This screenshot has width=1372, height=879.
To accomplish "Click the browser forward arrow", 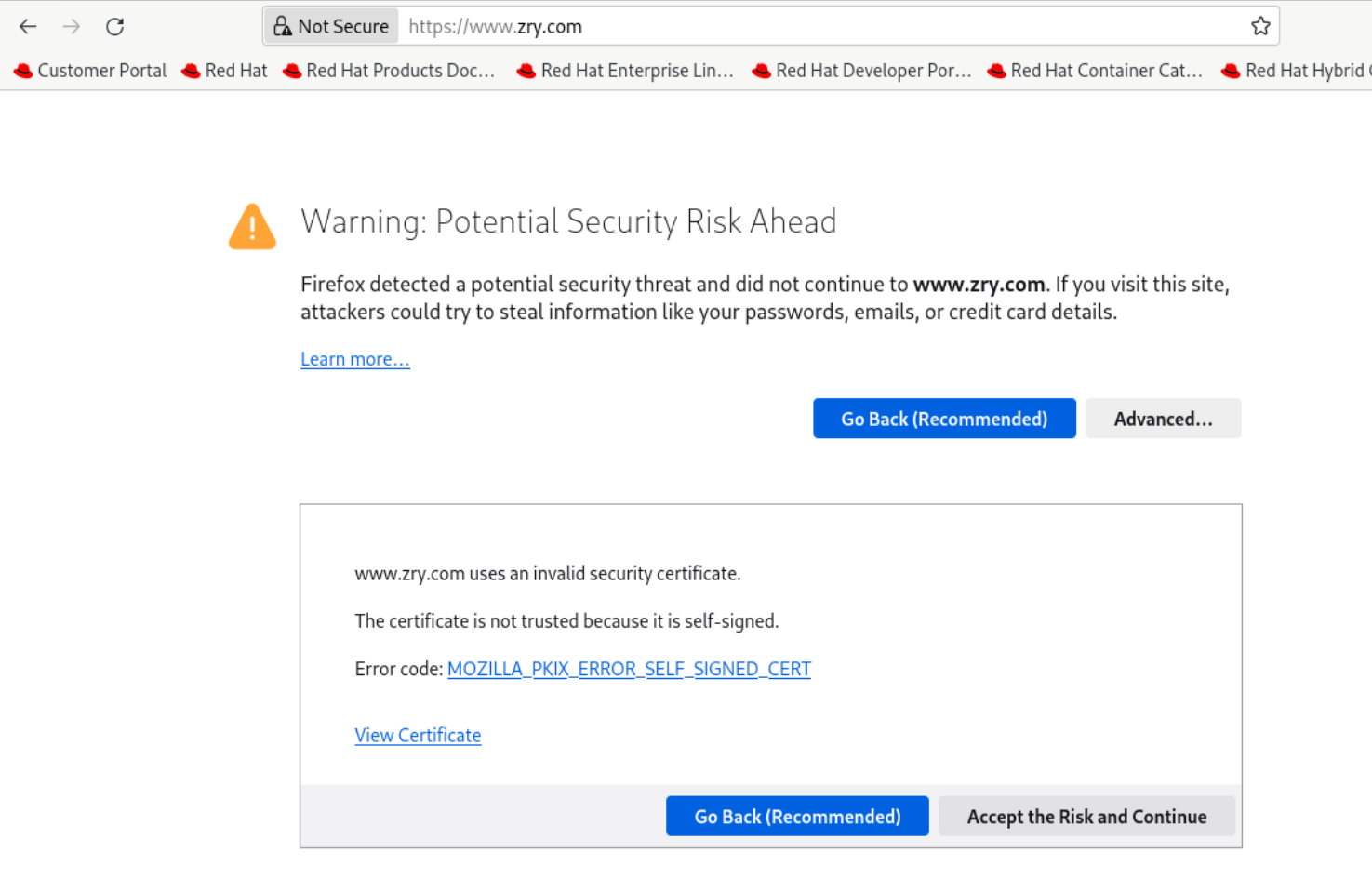I will click(x=72, y=26).
